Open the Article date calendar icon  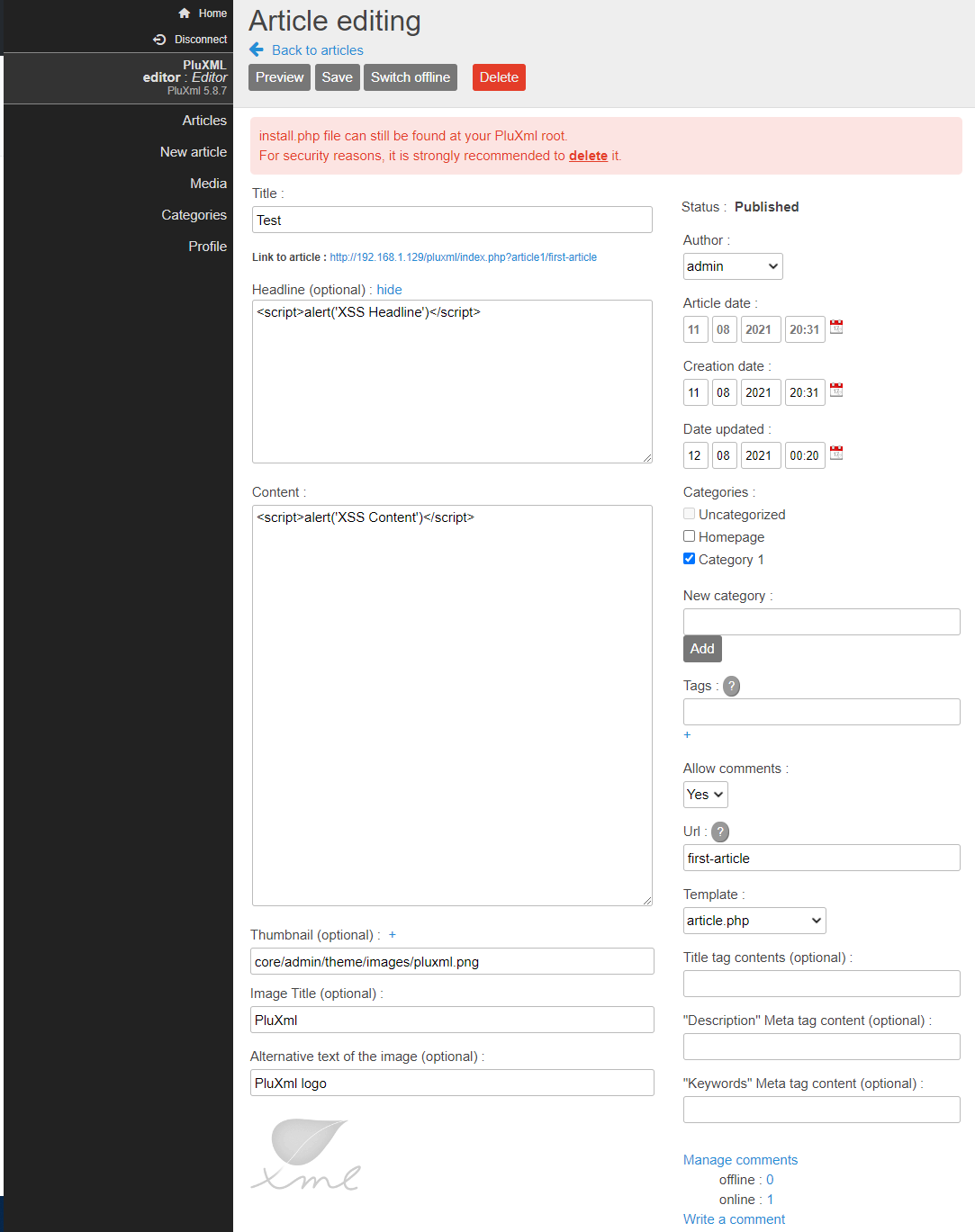click(x=836, y=328)
